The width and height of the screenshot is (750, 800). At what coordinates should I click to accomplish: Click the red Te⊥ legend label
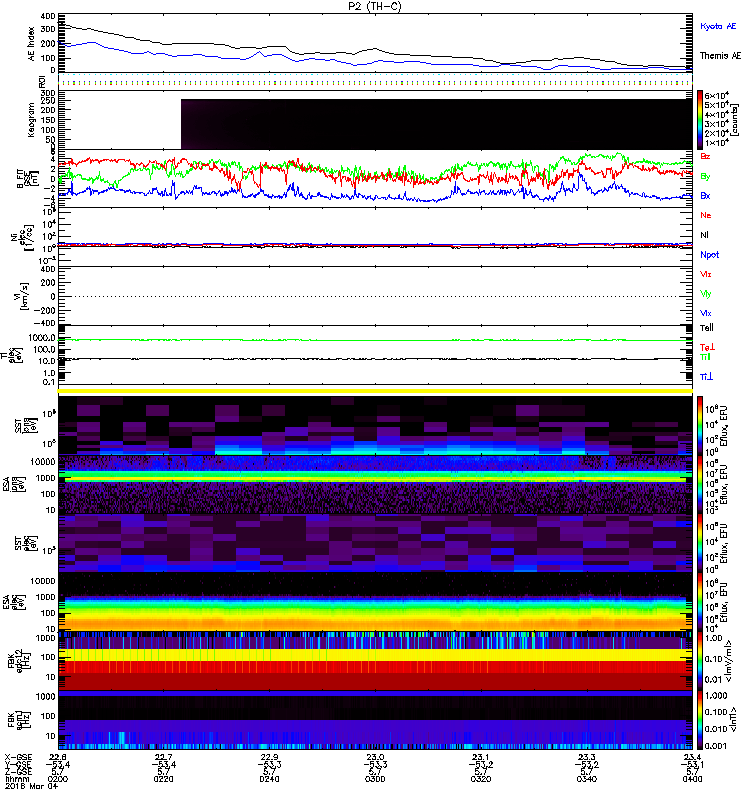(x=707, y=347)
